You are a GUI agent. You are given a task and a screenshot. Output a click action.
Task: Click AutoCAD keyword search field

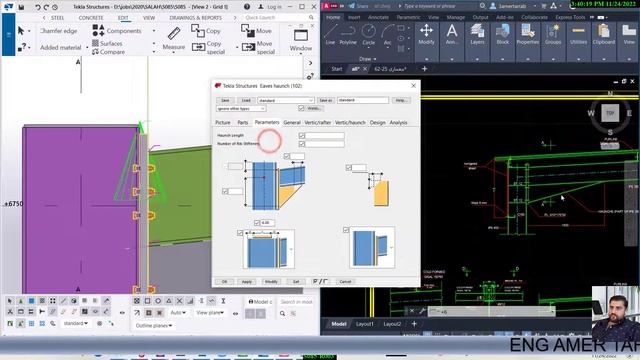(441, 6)
